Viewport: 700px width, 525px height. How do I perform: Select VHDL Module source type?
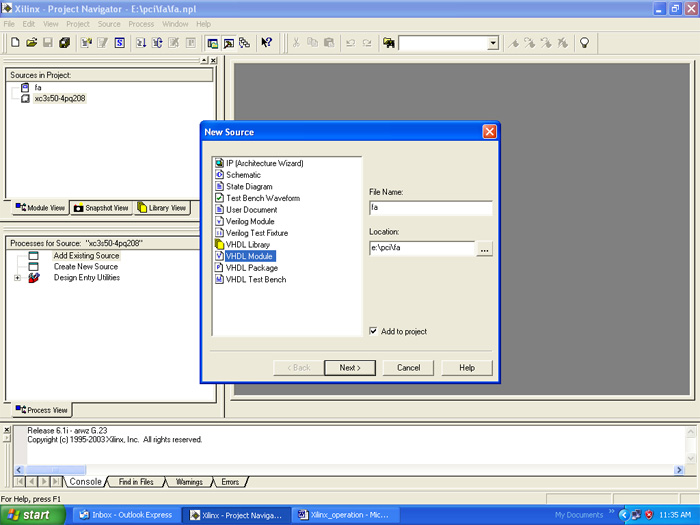[249, 256]
